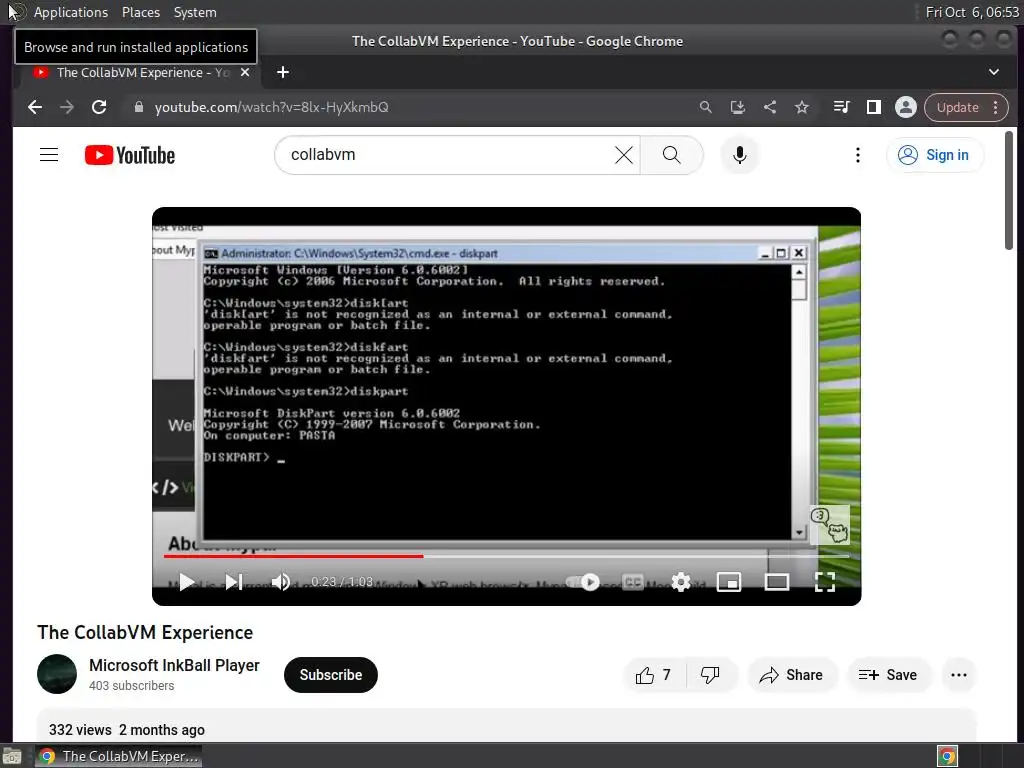Open Microsoft InkBall Player channel avatar
1024x768 pixels.
click(57, 674)
